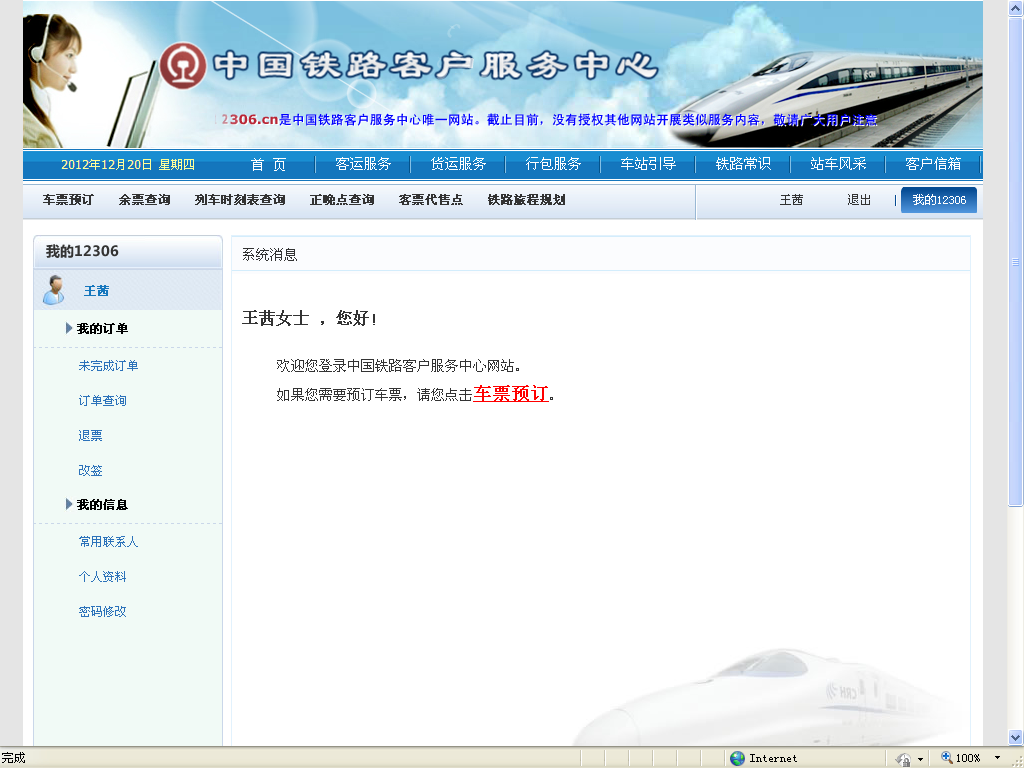Click the vertical scrollbar thumb
This screenshot has height=768, width=1024.
1016,262
